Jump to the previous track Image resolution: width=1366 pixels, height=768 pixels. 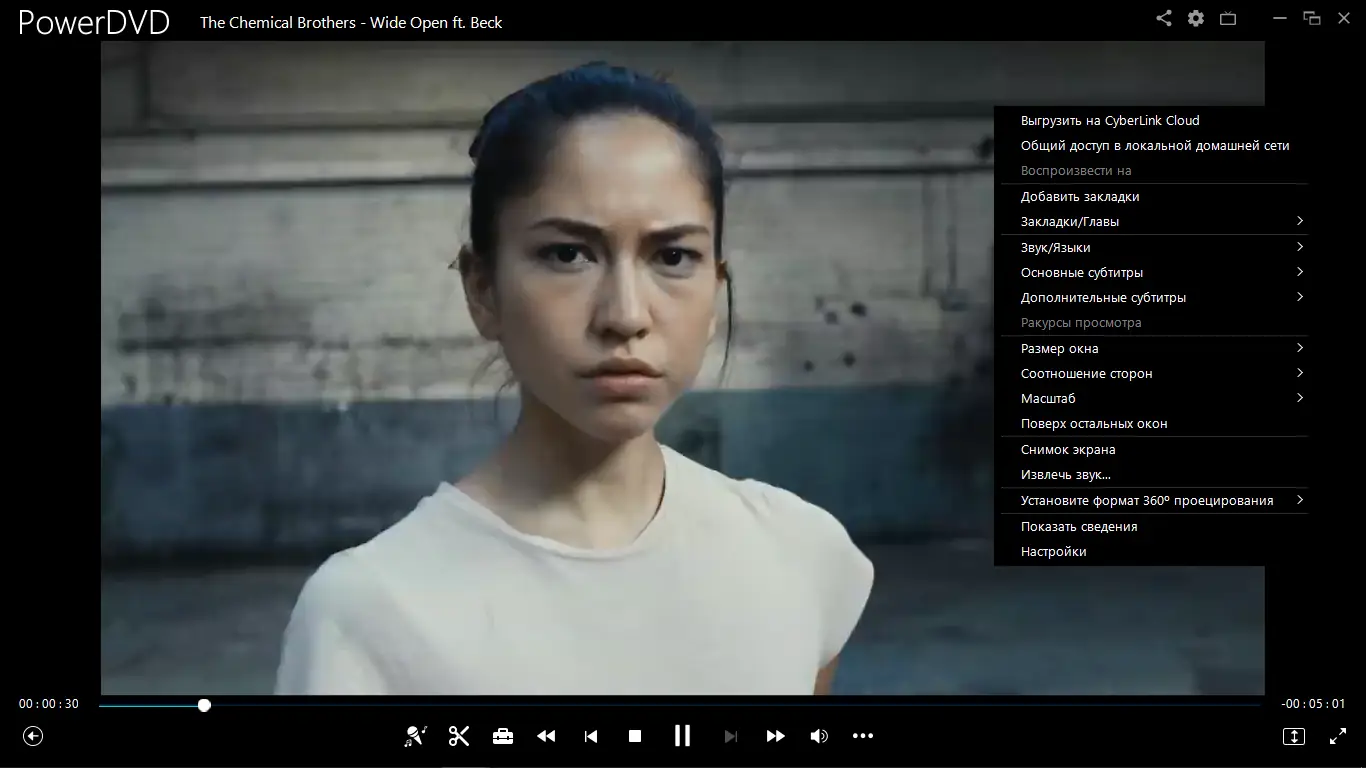tap(591, 736)
